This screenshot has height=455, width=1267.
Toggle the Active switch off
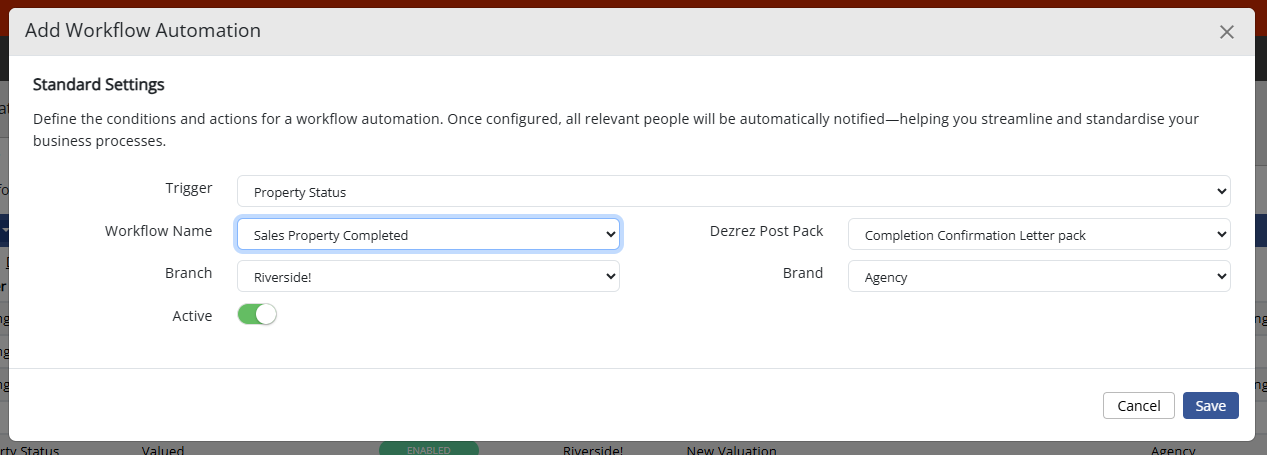[256, 315]
